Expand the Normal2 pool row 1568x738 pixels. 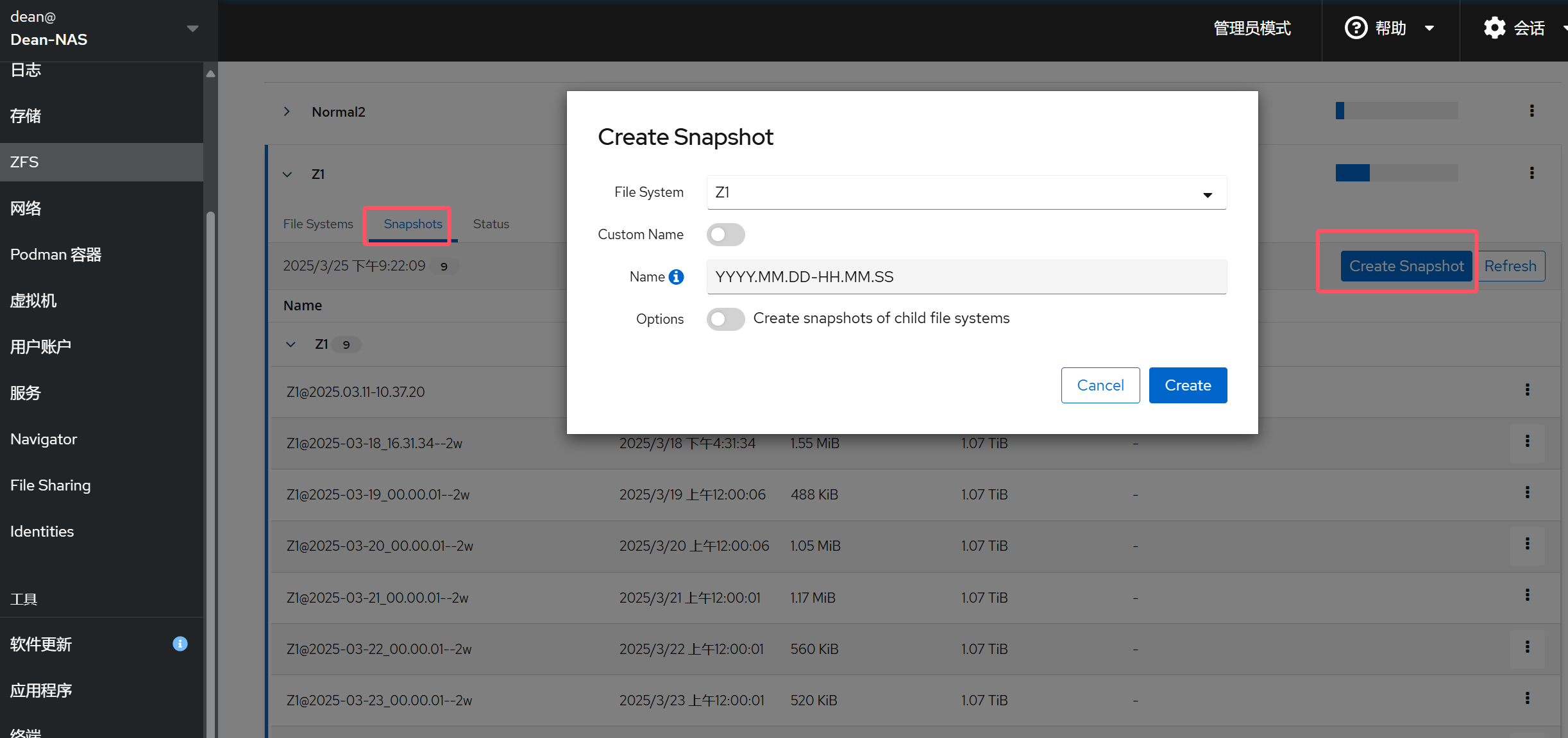287,112
